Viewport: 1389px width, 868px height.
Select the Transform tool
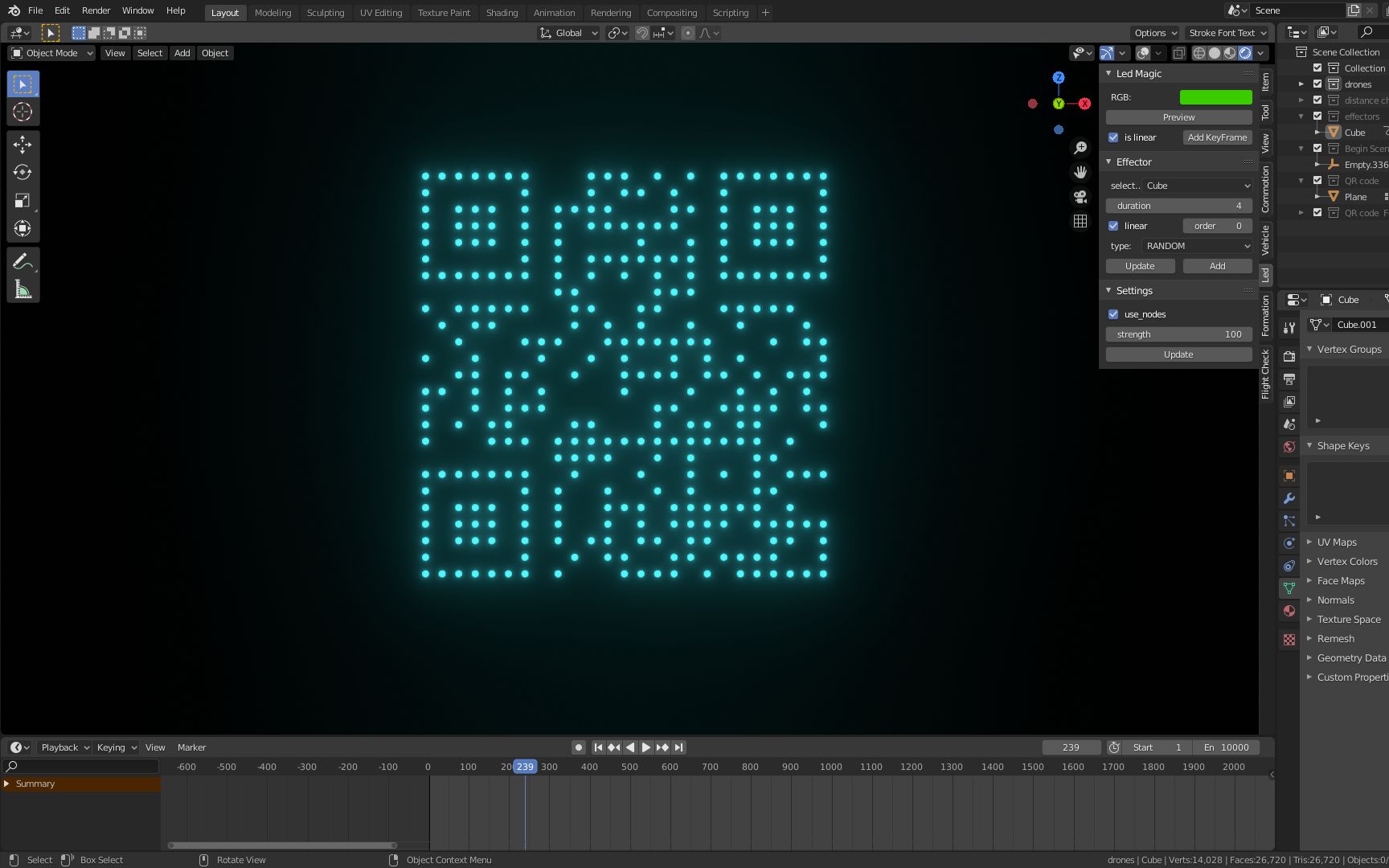[23, 229]
